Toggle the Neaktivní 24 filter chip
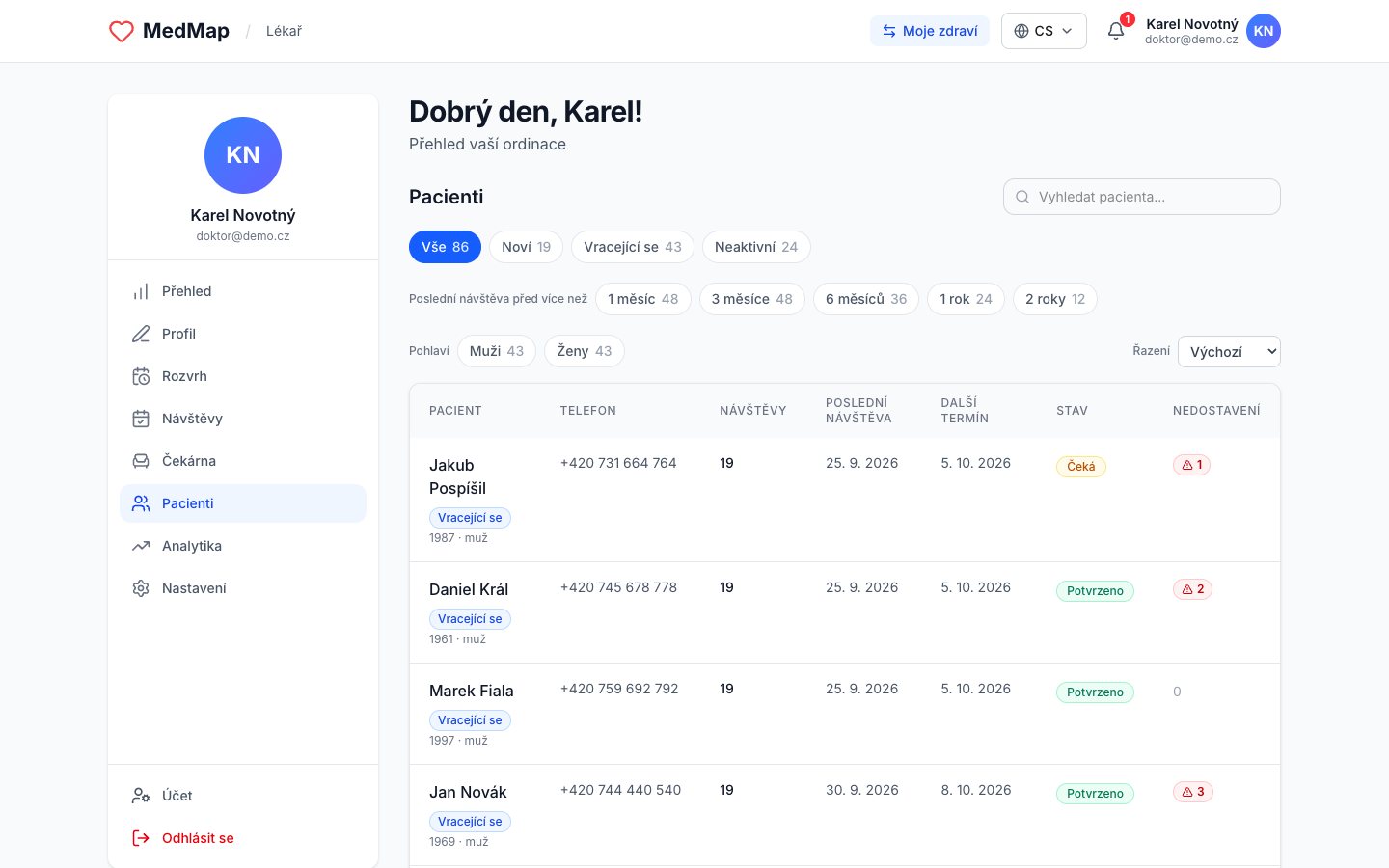Viewport: 1389px width, 868px height. coord(756,247)
